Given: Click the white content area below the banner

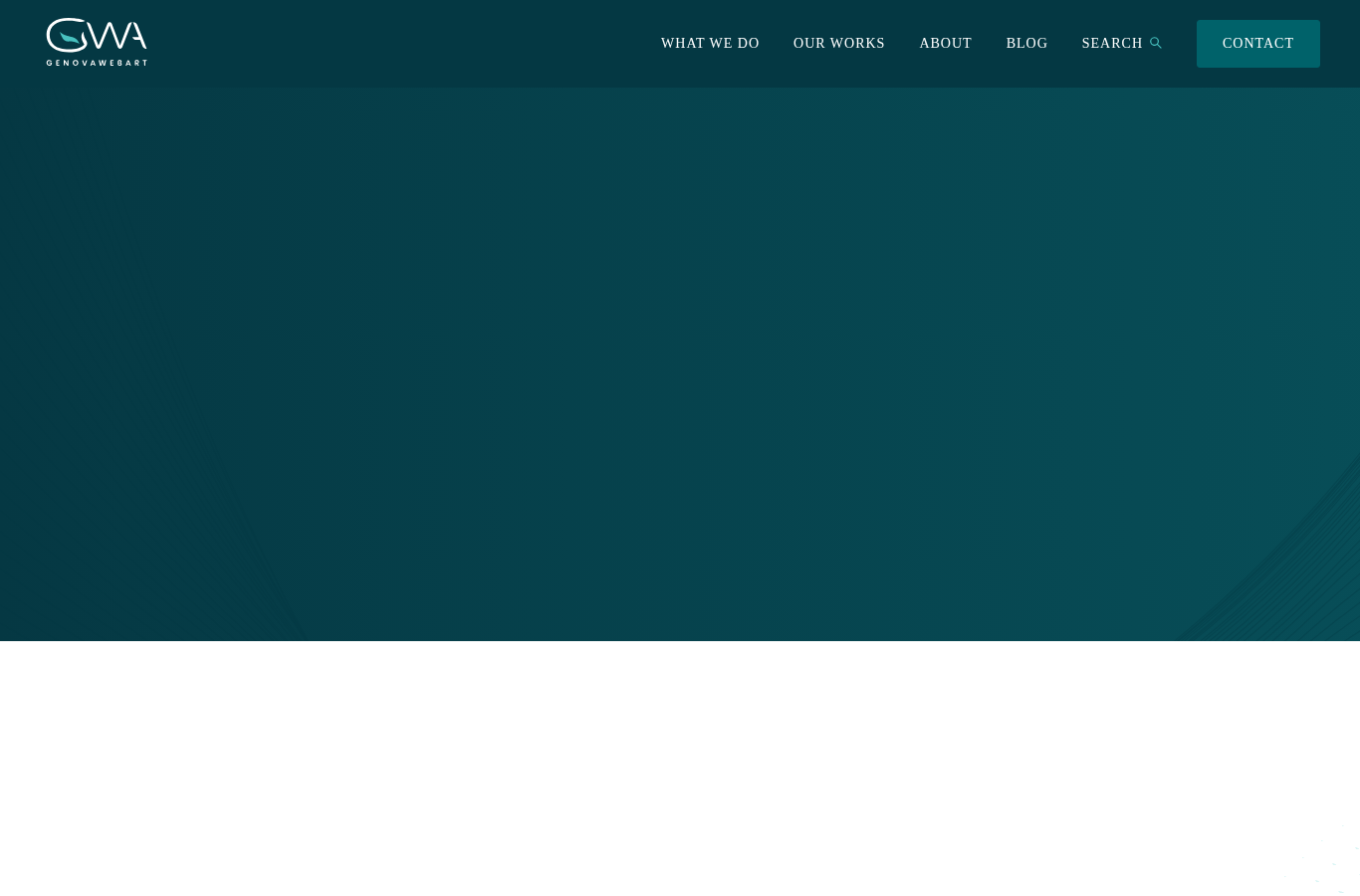Looking at the screenshot, I should [x=680, y=769].
